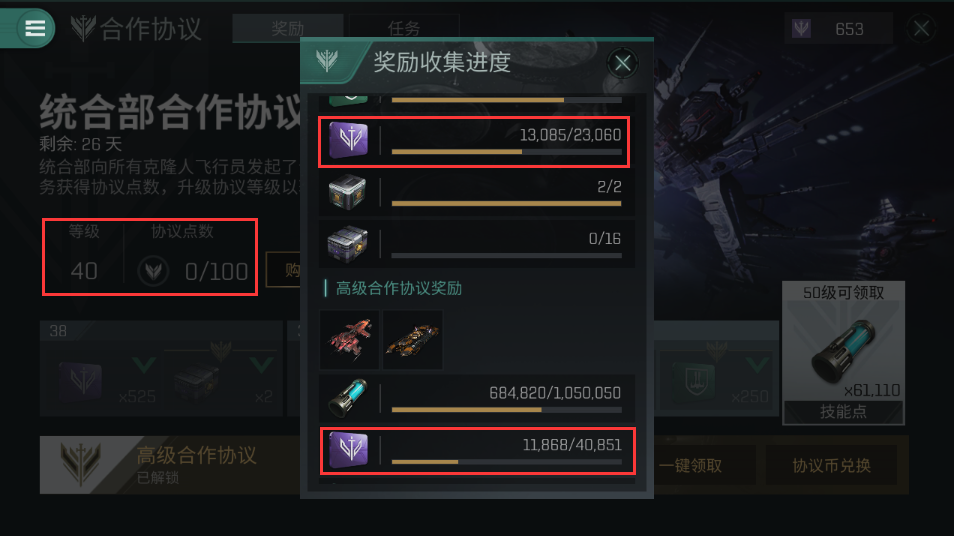The width and height of the screenshot is (954, 536).
Task: Click the 高级合作协议奖励 section header
Action: (x=399, y=288)
